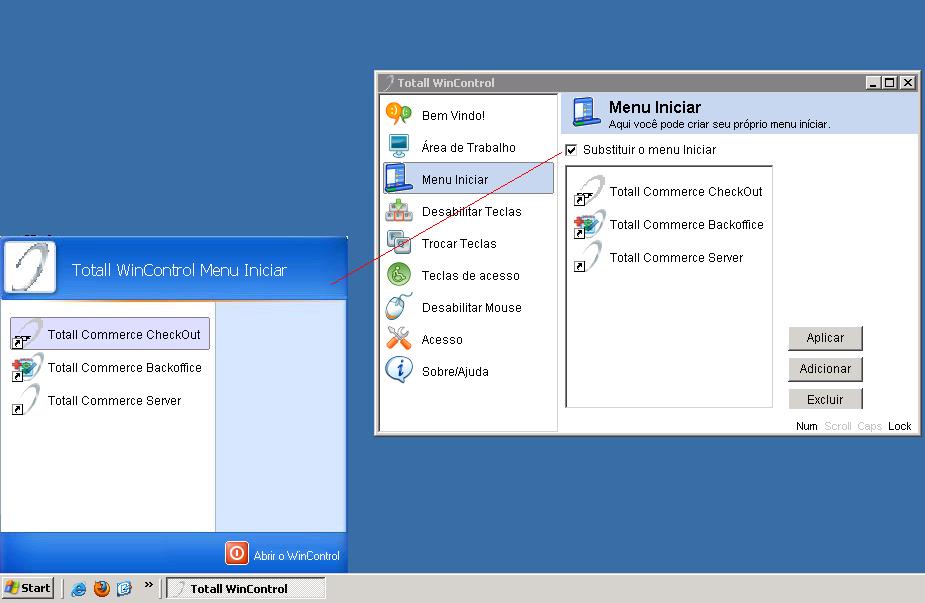The width and height of the screenshot is (925, 603).
Task: Click the Desabilitar Teclas keyboard icon
Action: [x=399, y=211]
